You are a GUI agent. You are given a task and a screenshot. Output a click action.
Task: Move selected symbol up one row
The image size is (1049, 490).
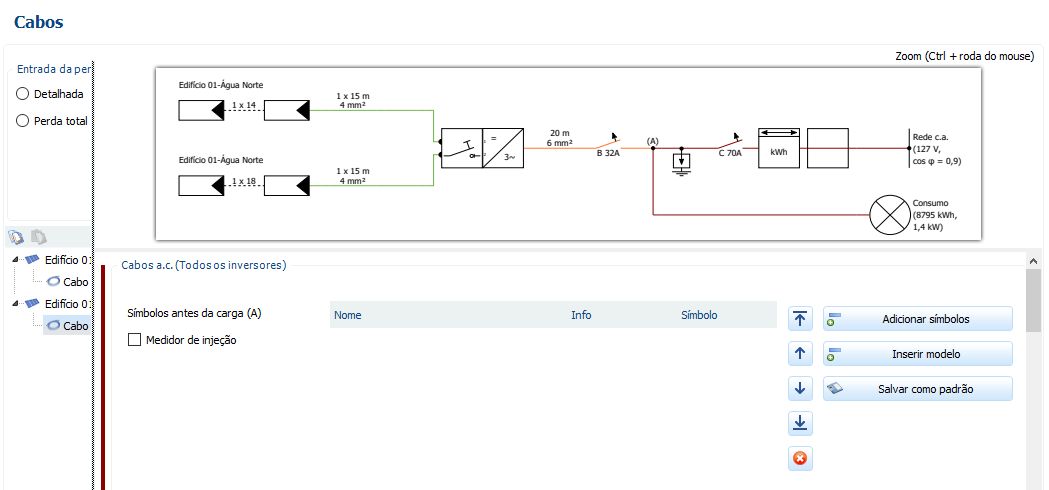point(799,353)
